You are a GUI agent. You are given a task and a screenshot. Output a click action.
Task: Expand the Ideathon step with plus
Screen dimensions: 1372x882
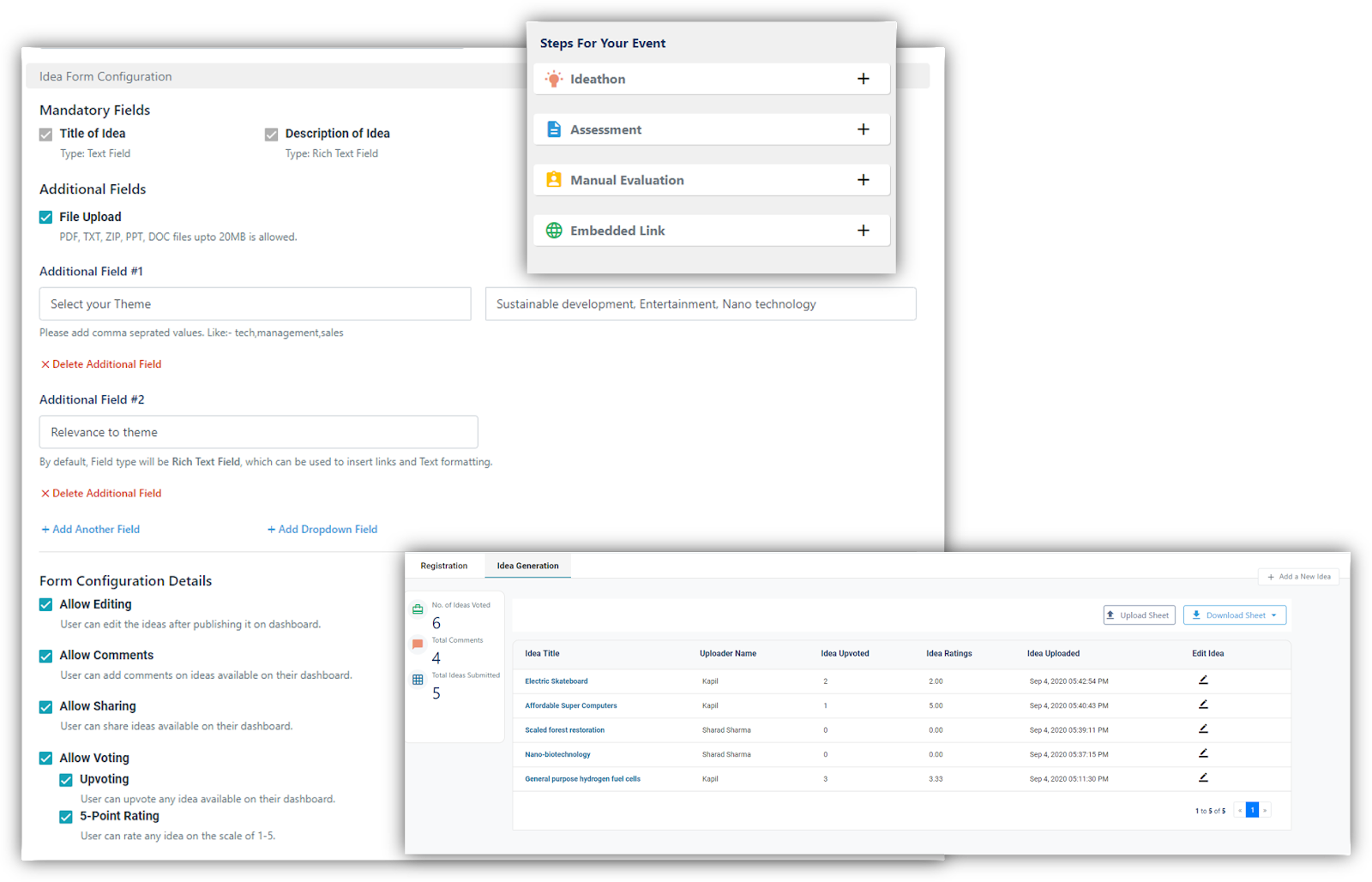point(864,79)
